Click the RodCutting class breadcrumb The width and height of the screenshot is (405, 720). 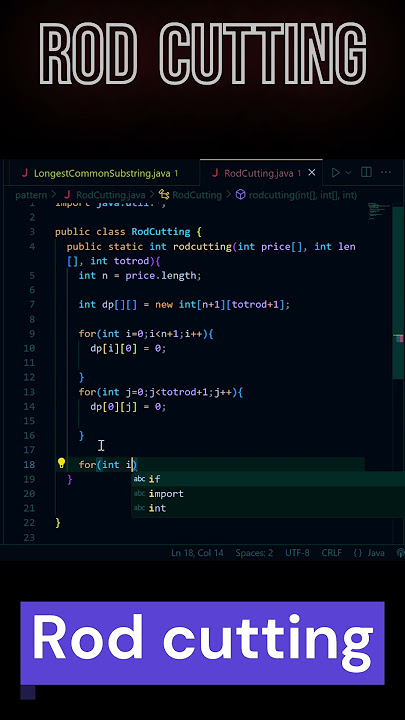(191, 195)
